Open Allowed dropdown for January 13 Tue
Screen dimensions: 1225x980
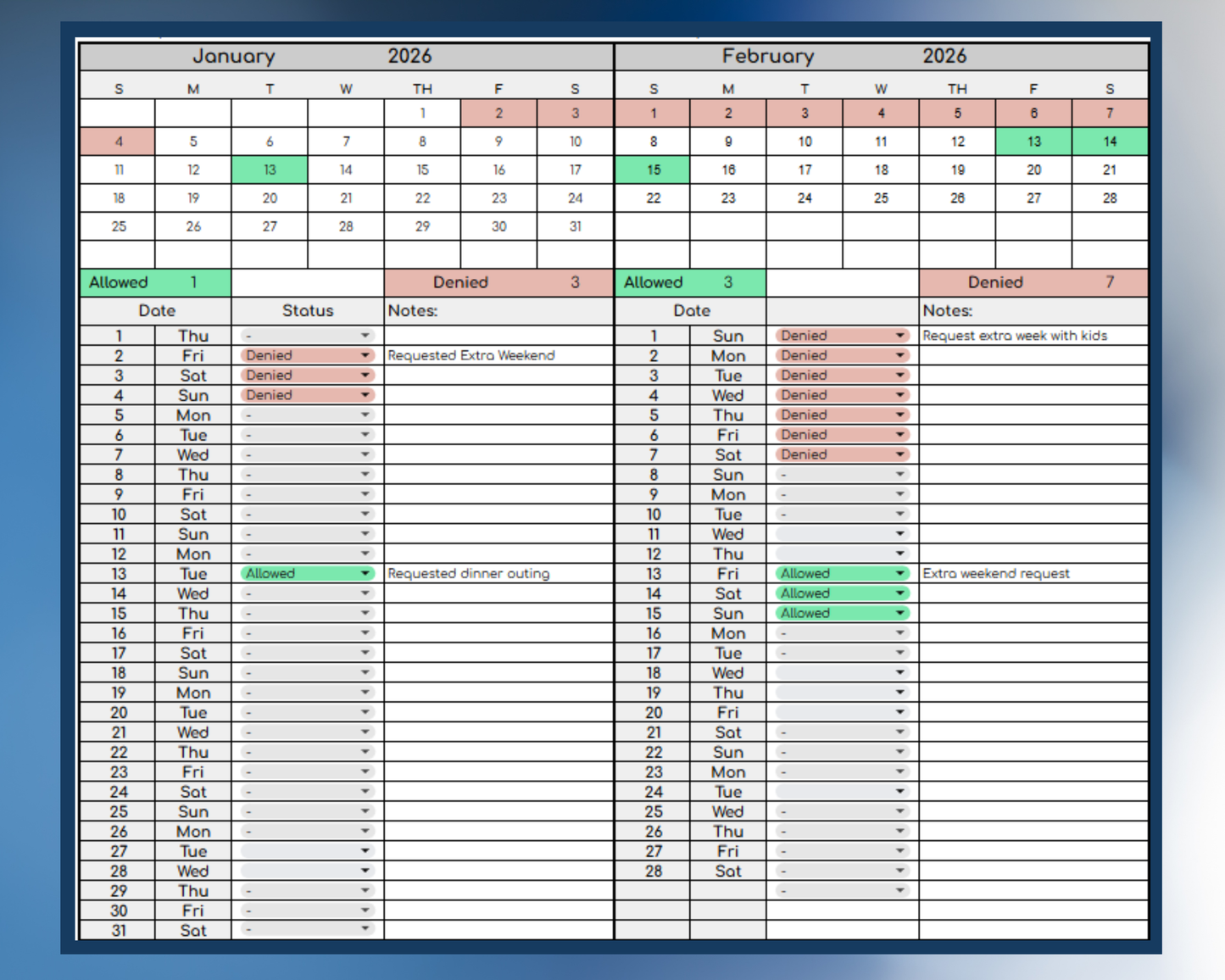tap(308, 573)
